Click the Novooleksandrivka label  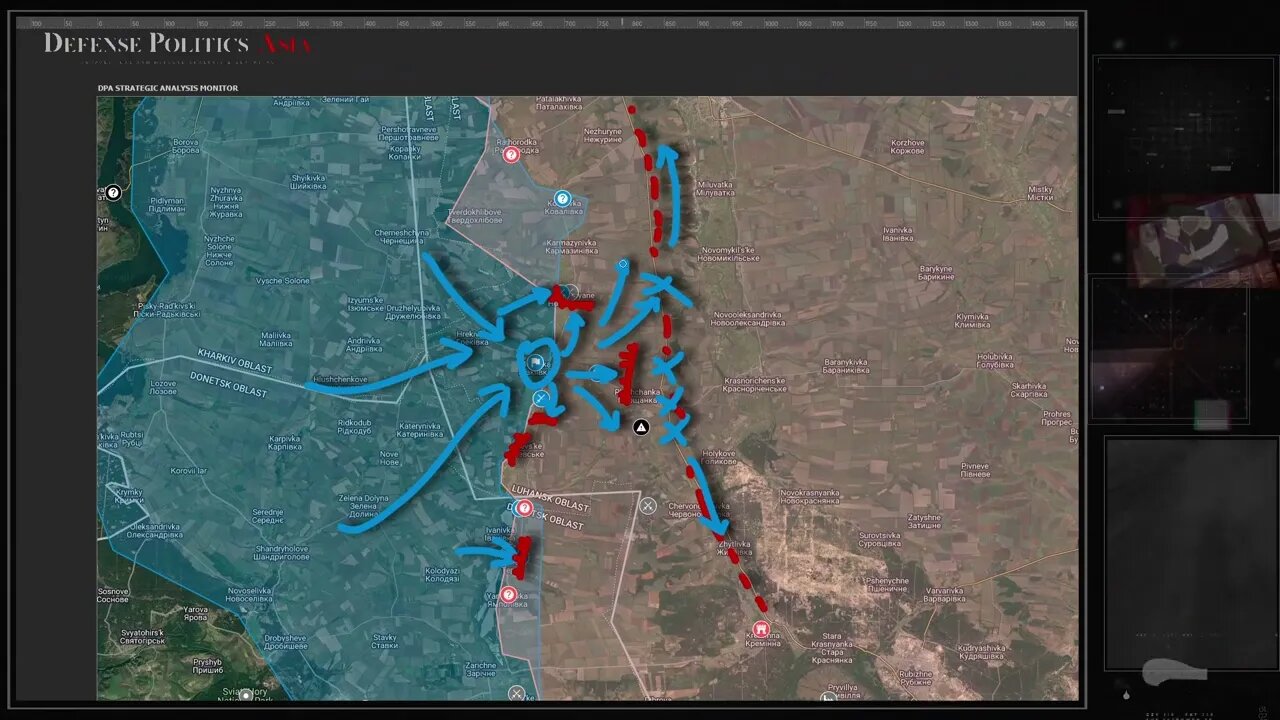746,319
